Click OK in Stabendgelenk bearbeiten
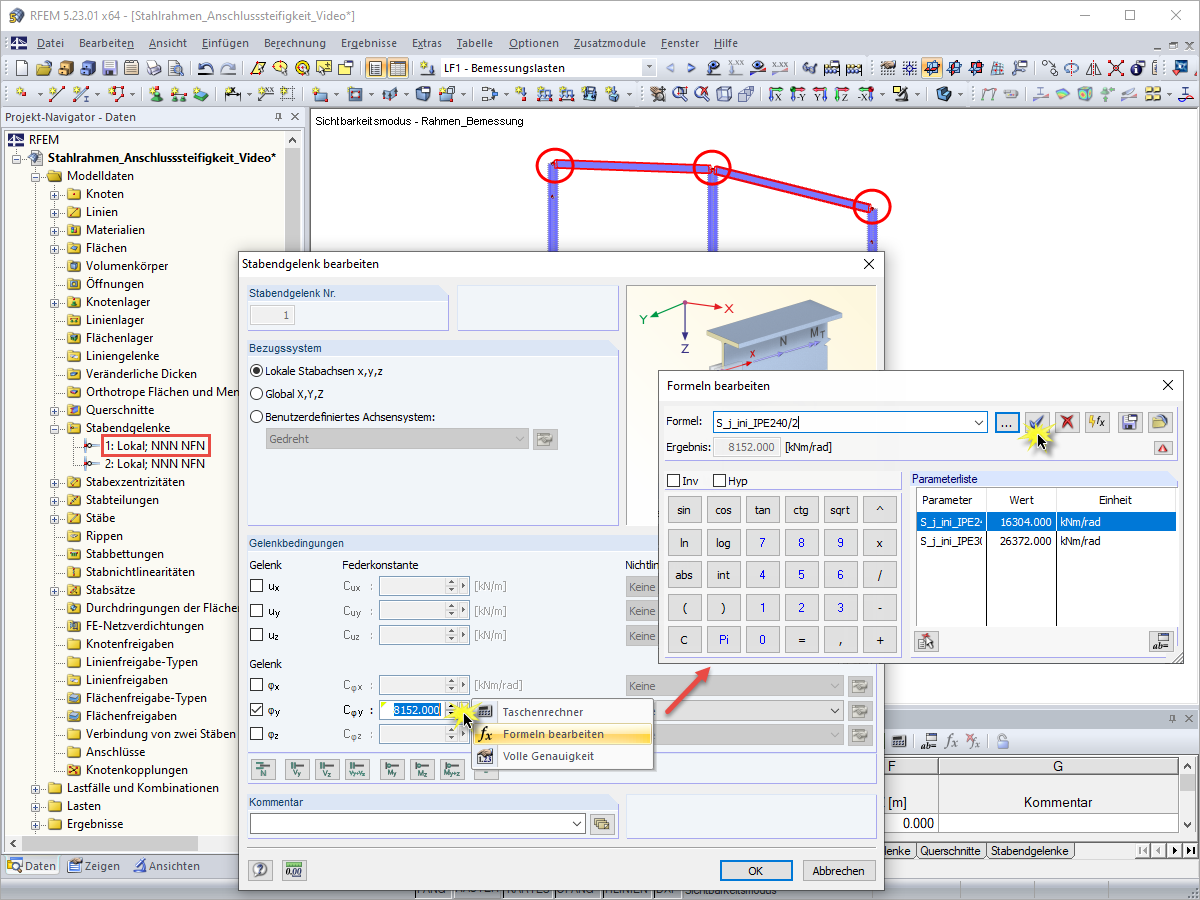Screen dimensions: 1200x900 756,871
